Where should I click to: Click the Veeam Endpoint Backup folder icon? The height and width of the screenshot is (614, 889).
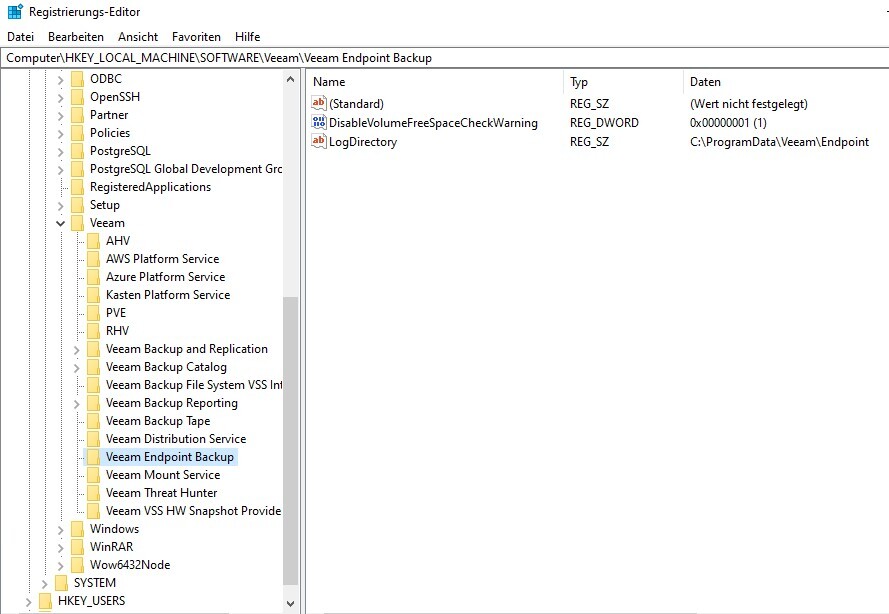click(94, 457)
